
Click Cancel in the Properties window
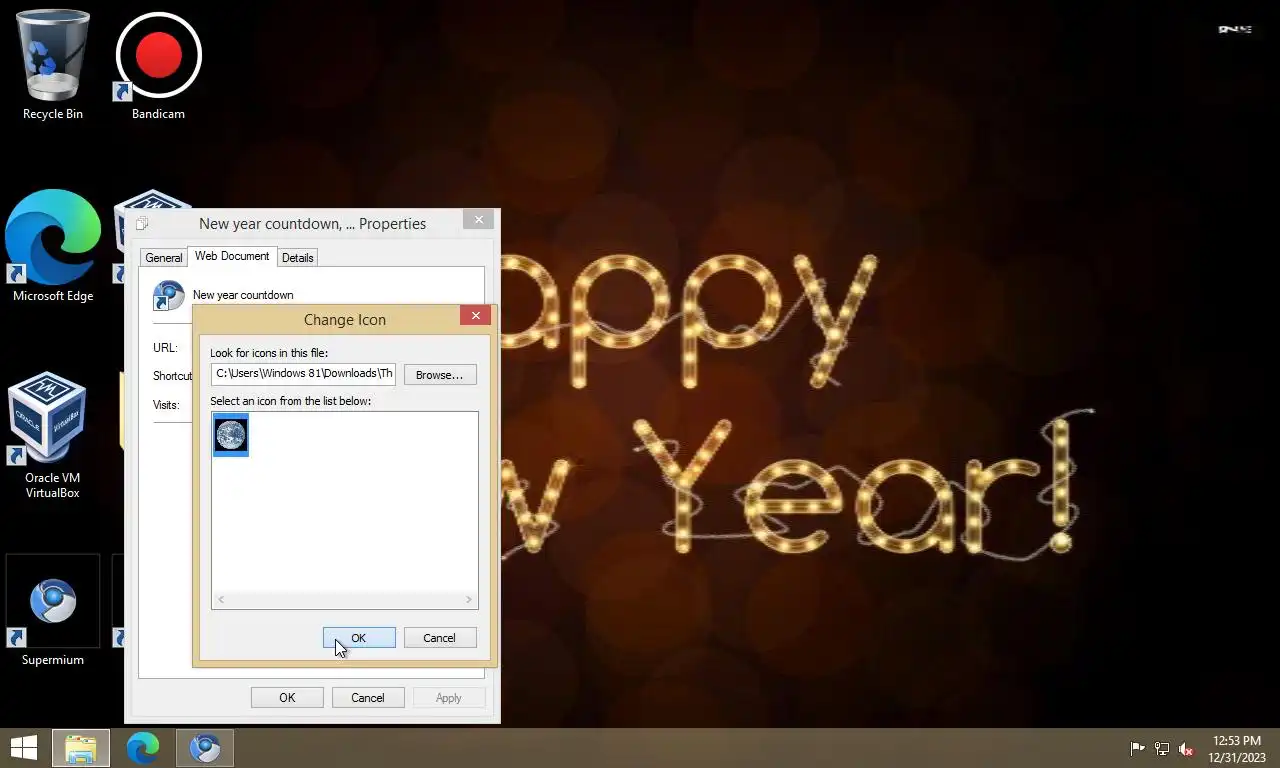pos(367,698)
